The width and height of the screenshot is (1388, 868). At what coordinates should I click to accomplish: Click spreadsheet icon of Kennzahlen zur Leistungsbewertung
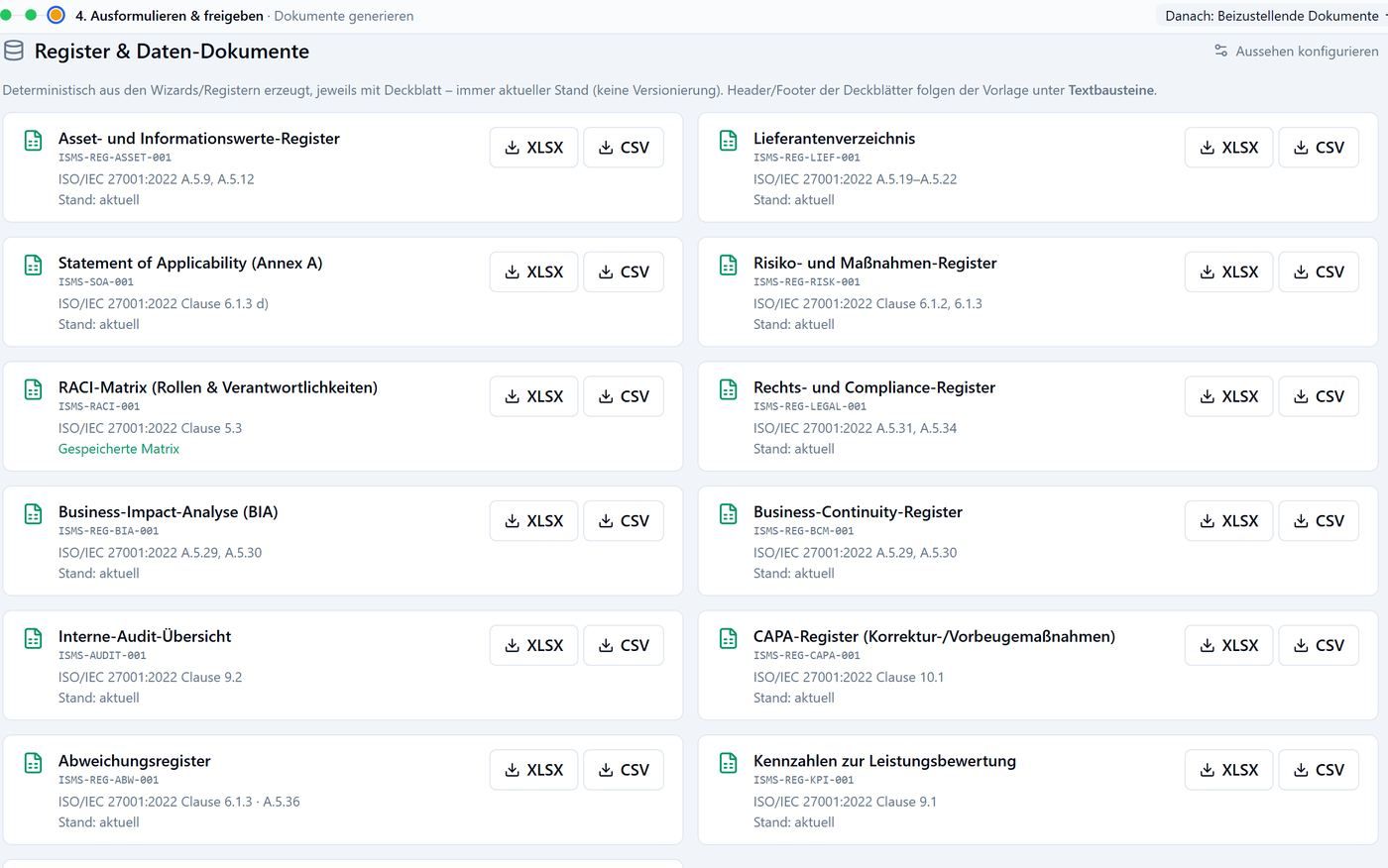pos(728,763)
